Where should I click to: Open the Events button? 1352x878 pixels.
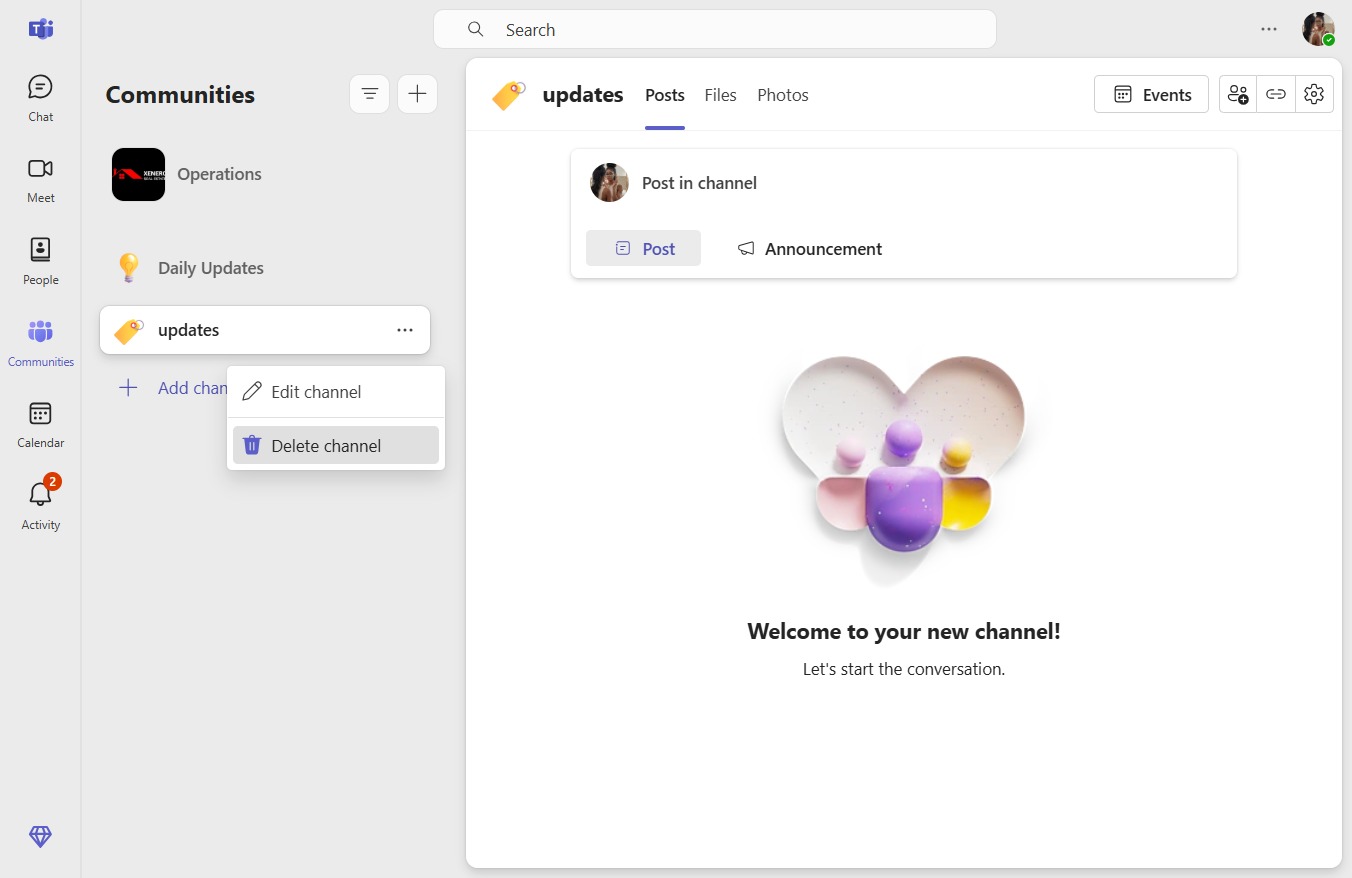(x=1151, y=94)
